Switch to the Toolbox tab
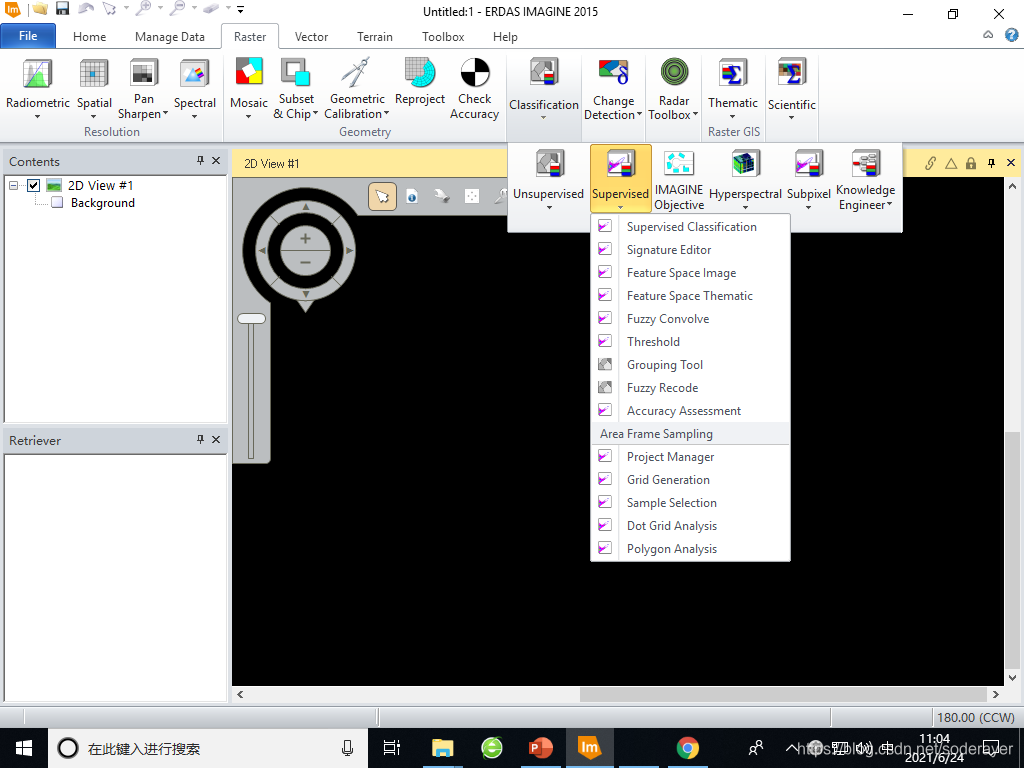The height and width of the screenshot is (768, 1024). pyautogui.click(x=443, y=37)
